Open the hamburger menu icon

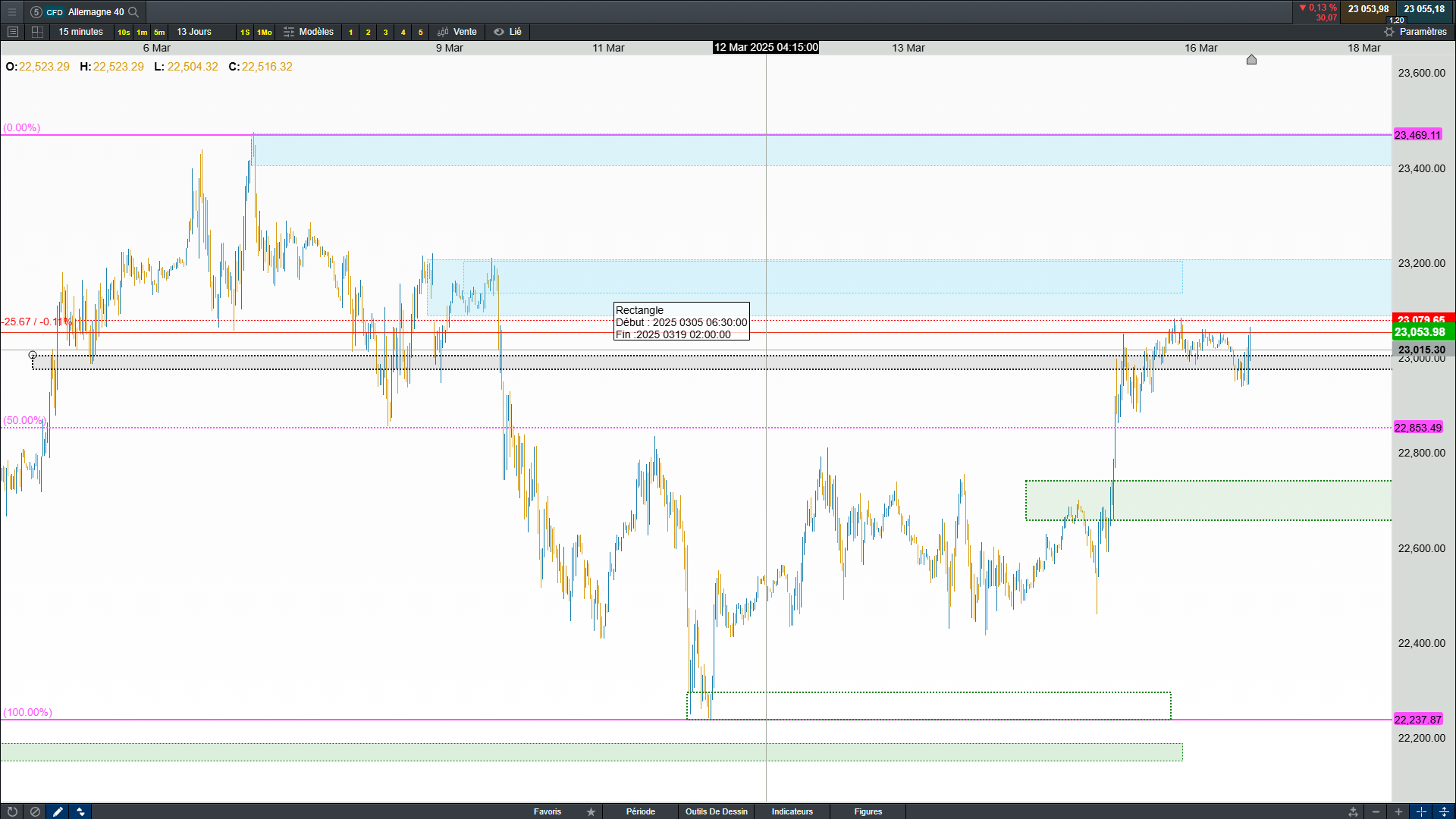(x=11, y=11)
